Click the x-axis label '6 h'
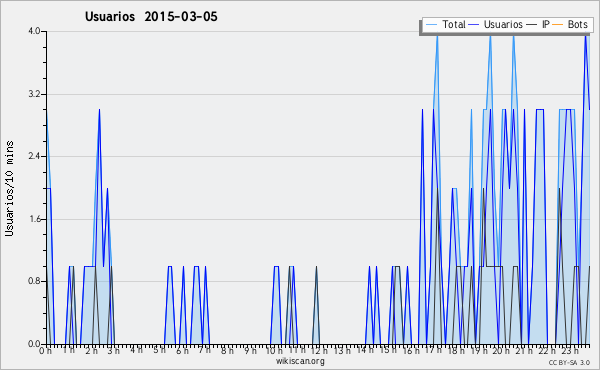Screen dimensions: 600x370 click(x=182, y=350)
